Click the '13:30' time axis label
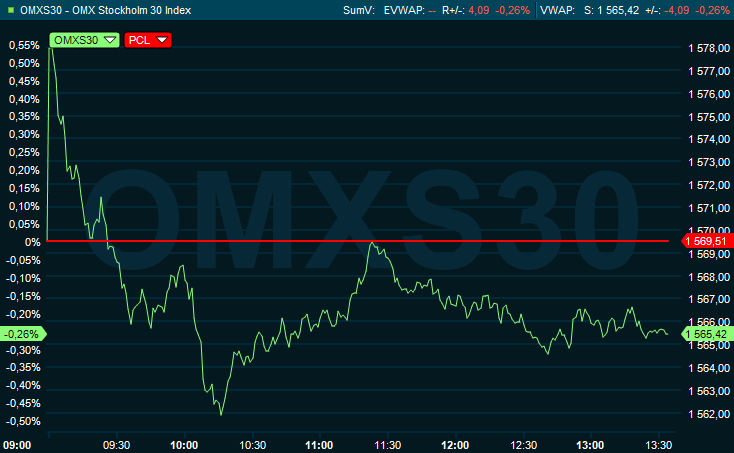This screenshot has height=453, width=734. 659,445
